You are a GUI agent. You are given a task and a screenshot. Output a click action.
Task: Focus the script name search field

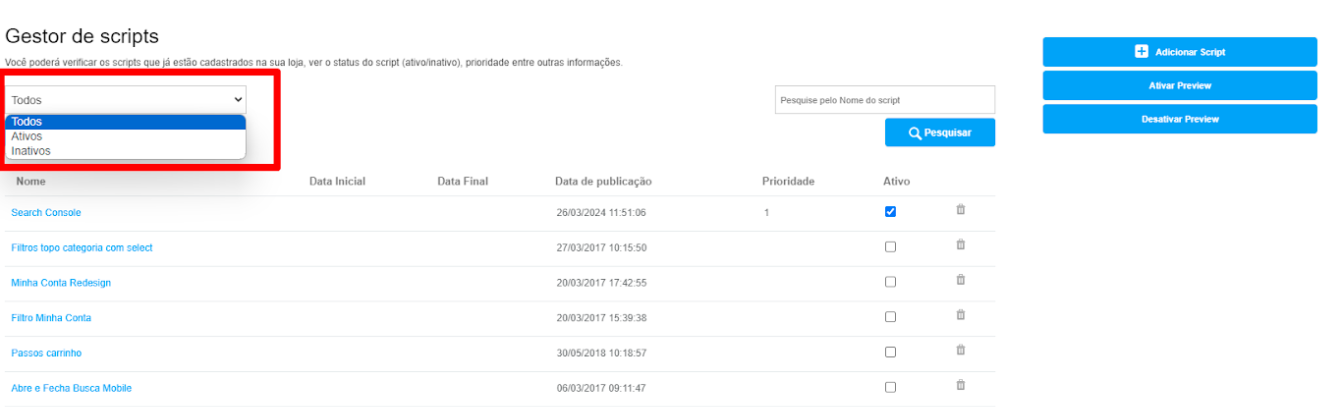point(885,100)
